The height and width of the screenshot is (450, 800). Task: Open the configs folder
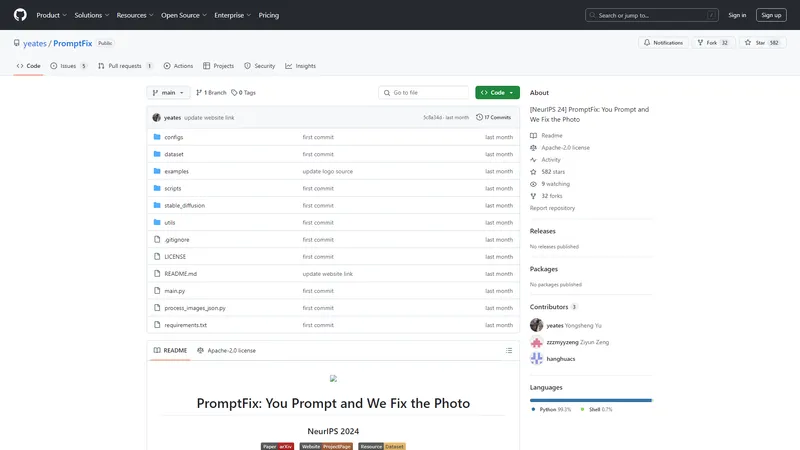(x=173, y=137)
